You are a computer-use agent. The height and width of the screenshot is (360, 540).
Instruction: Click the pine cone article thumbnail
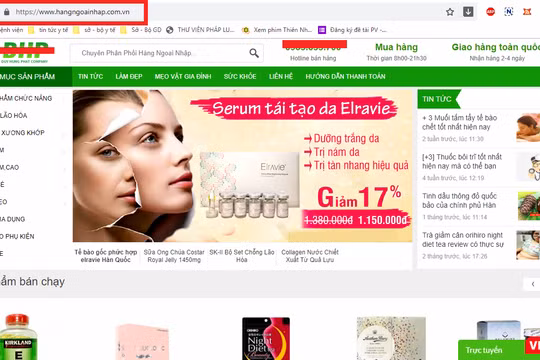coord(529,206)
